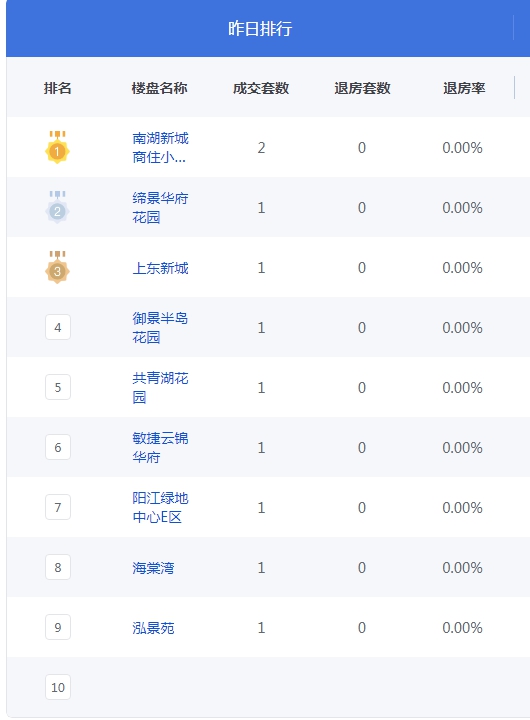The height and width of the screenshot is (720, 530).
Task: Select the rank 4 badge
Action: [58, 327]
